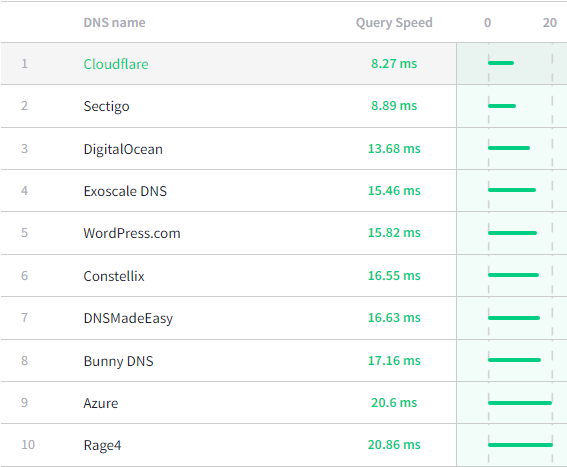Click the Rage4 speed bar
567x467 pixels.
click(x=520, y=445)
